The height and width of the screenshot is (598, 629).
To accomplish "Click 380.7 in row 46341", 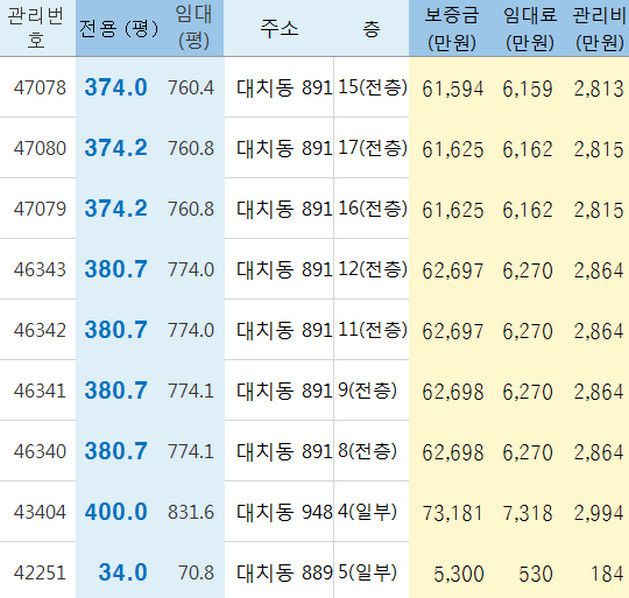I will 116,391.
